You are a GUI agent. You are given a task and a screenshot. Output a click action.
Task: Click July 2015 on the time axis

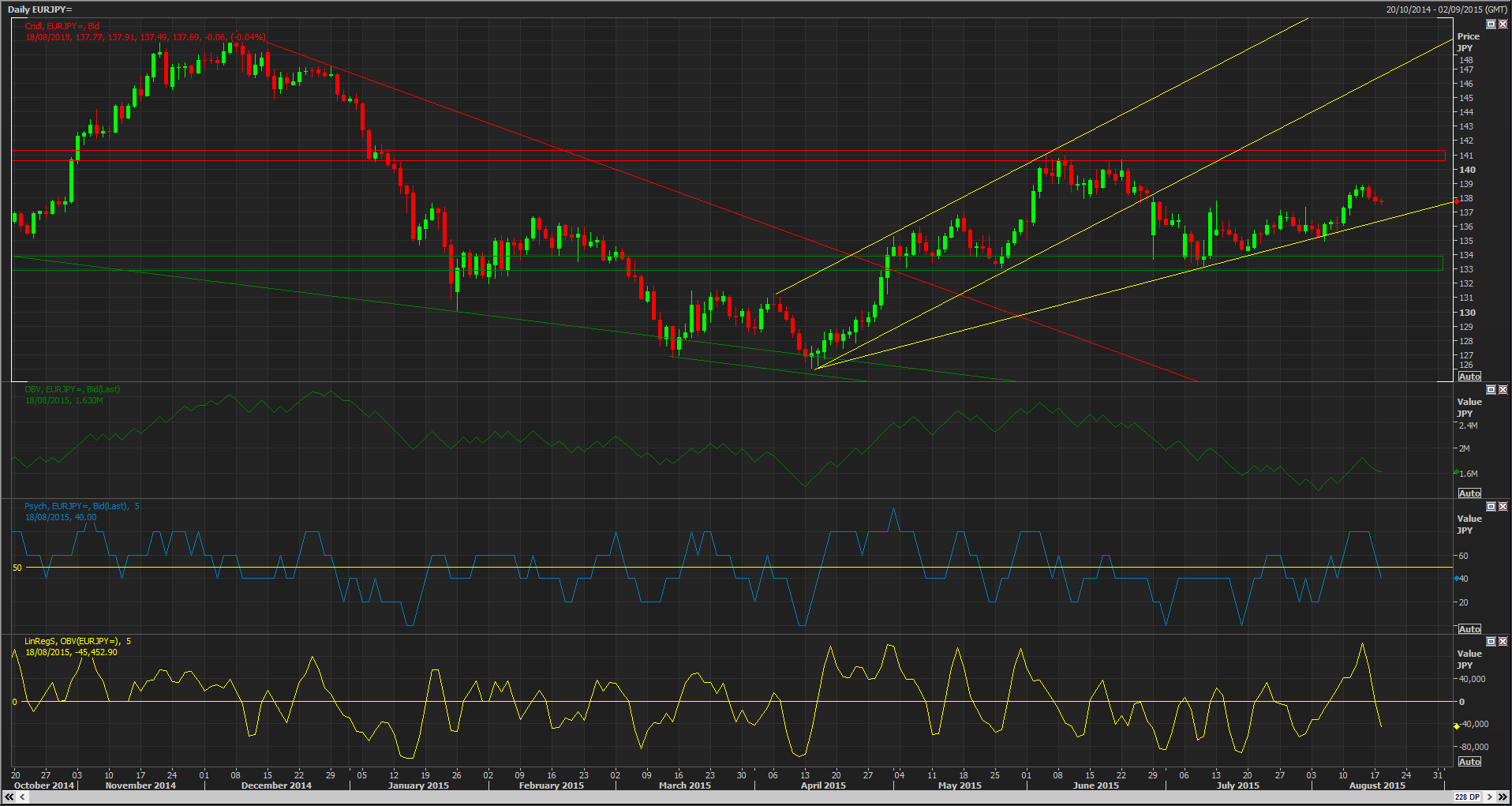(1237, 785)
